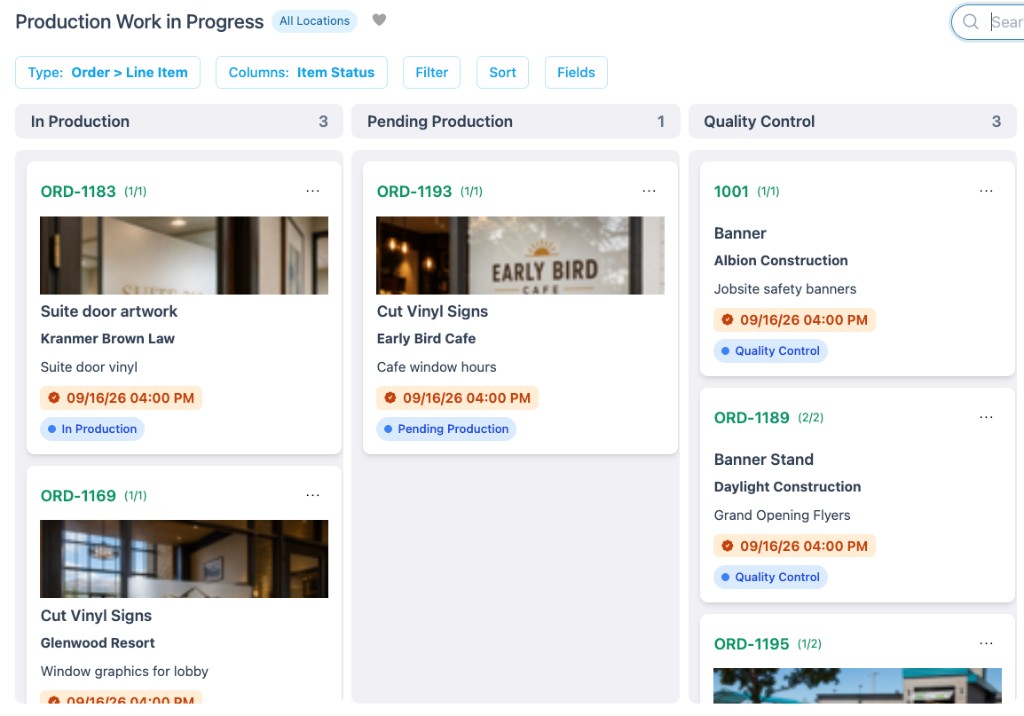Select the 'Suite door artwork' title
Viewport: 1024px width, 716px height.
(109, 311)
